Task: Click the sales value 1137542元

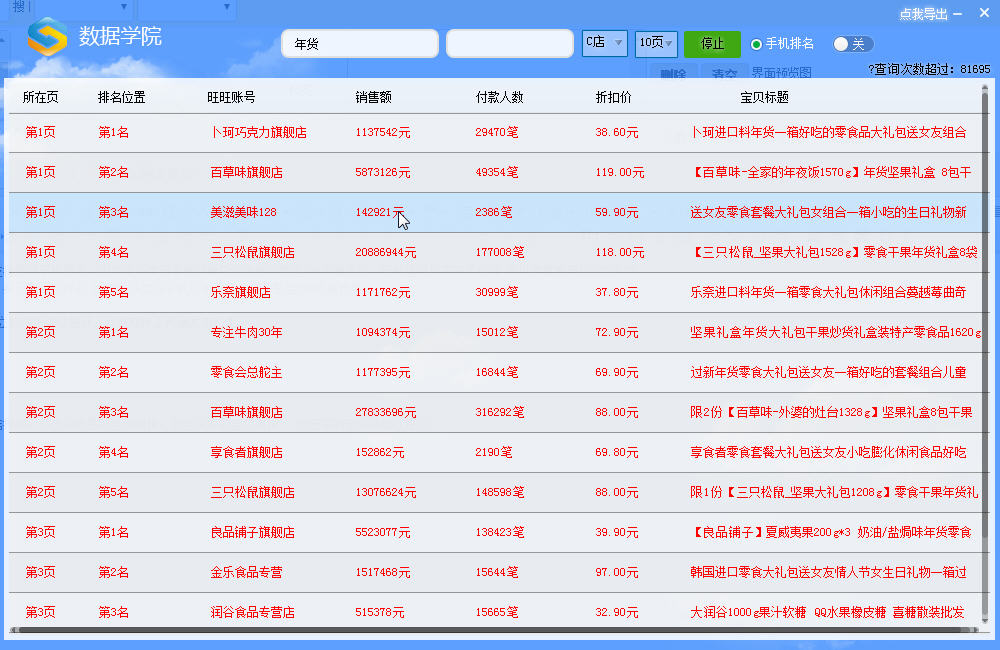Action: tap(383, 132)
